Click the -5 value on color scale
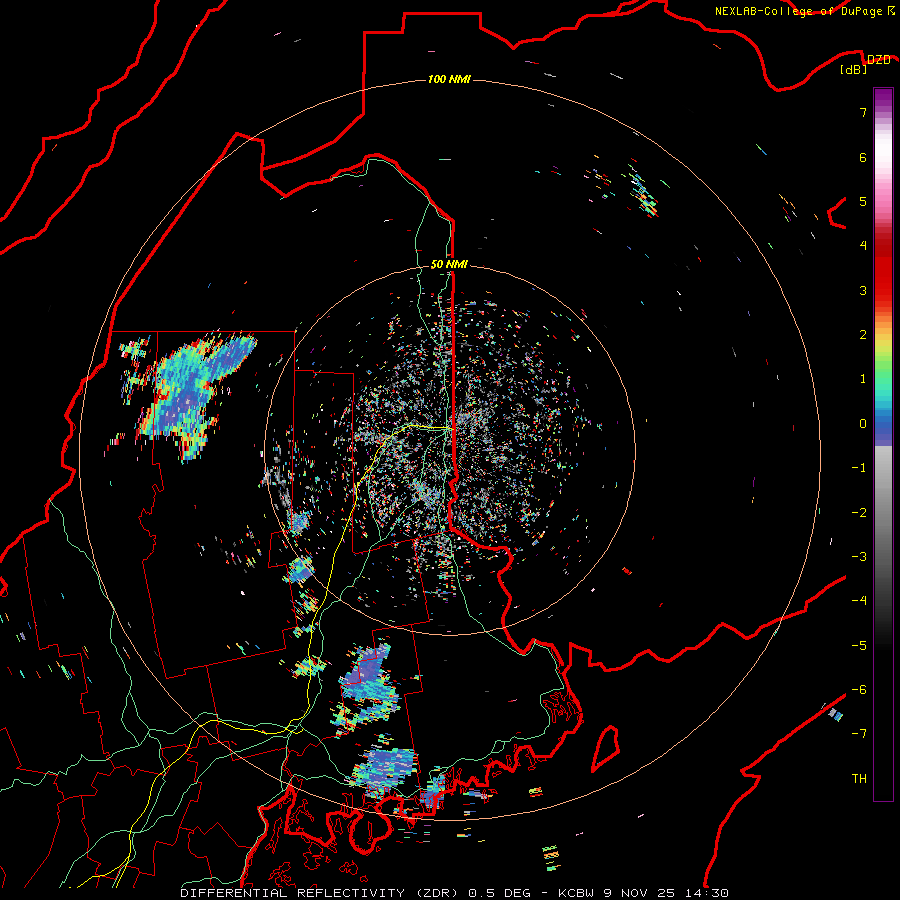Screen dimensions: 900x900 point(859,646)
